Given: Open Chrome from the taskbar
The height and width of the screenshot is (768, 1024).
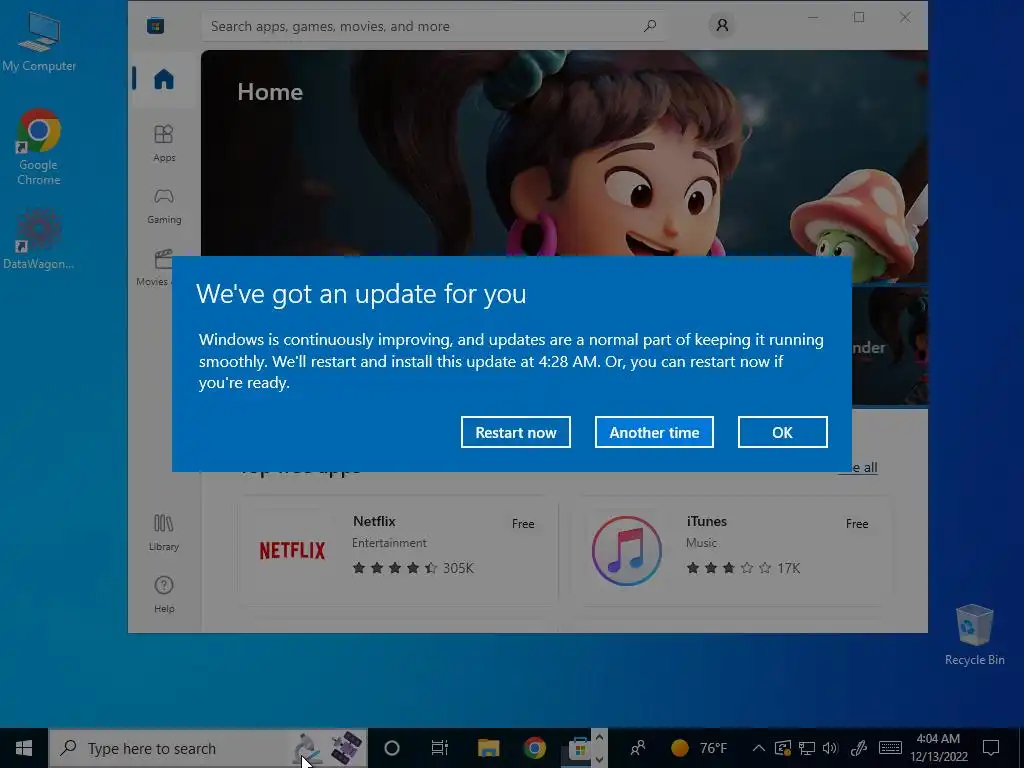Looking at the screenshot, I should click(x=534, y=748).
